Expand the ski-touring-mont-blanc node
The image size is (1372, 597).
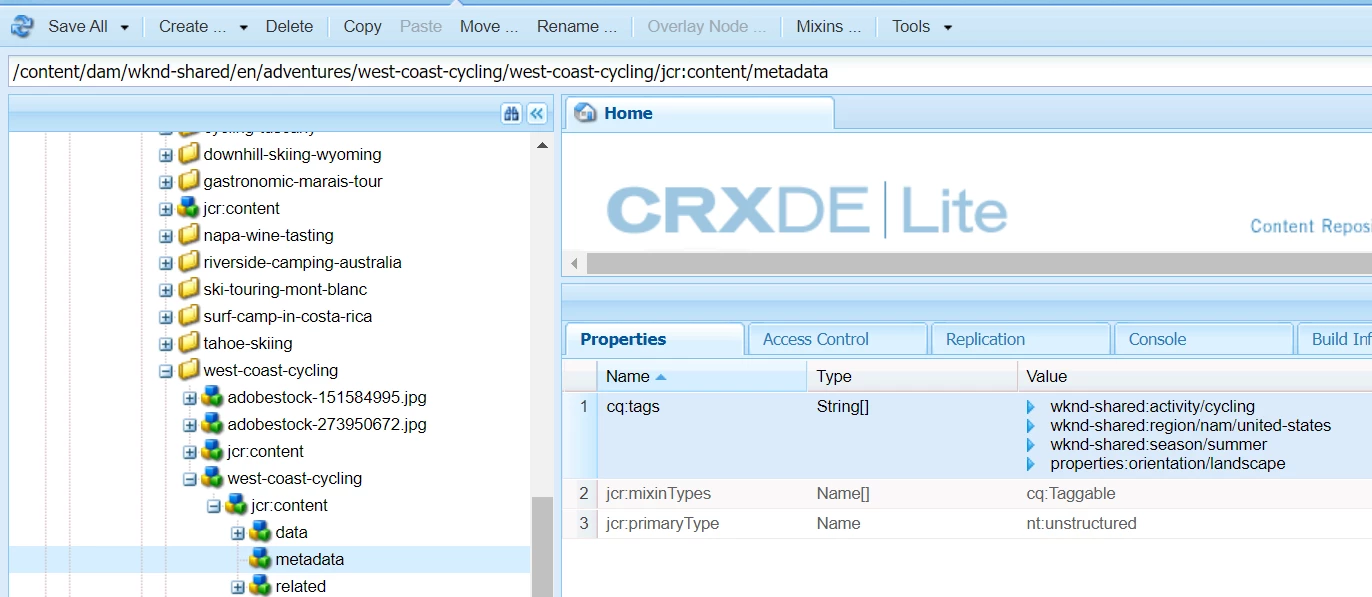click(166, 290)
